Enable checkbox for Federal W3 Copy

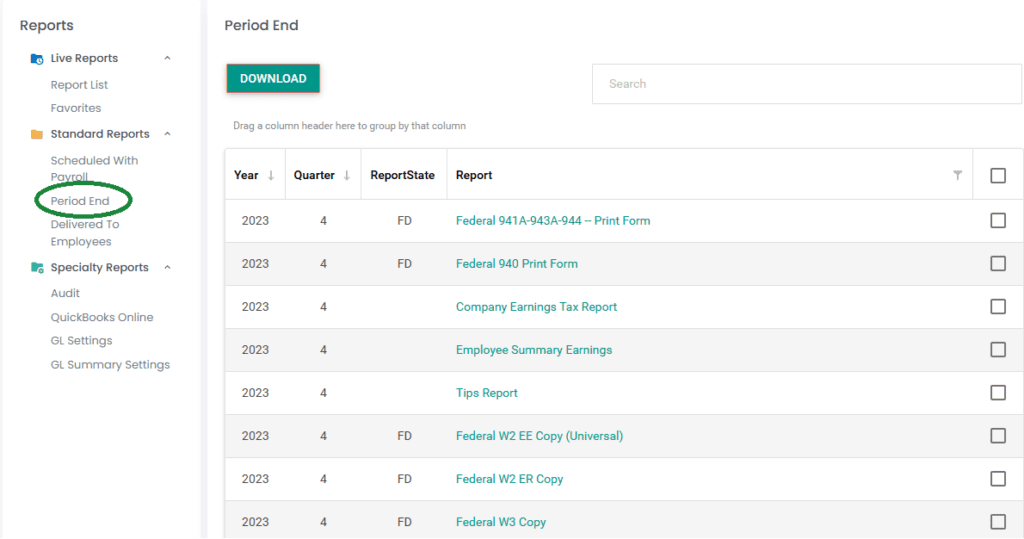click(x=997, y=522)
